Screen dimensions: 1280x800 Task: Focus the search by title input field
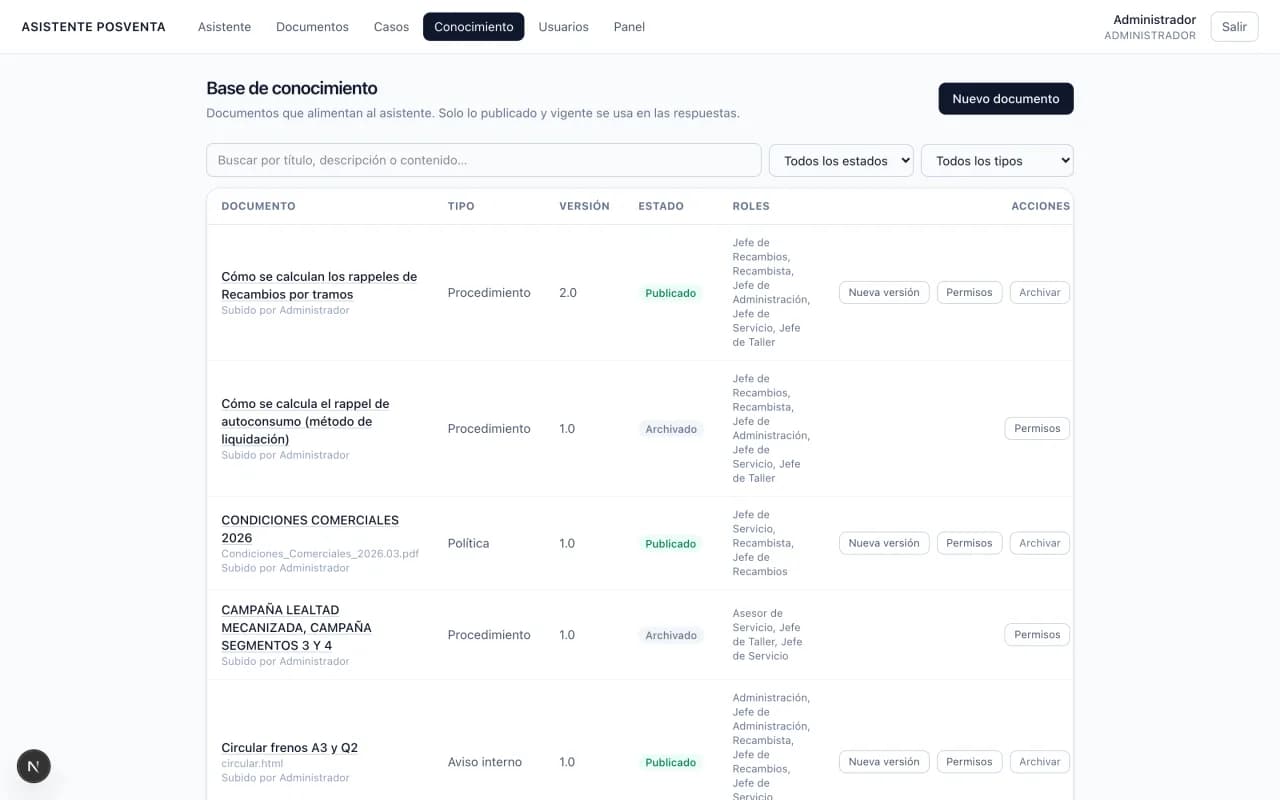[484, 160]
